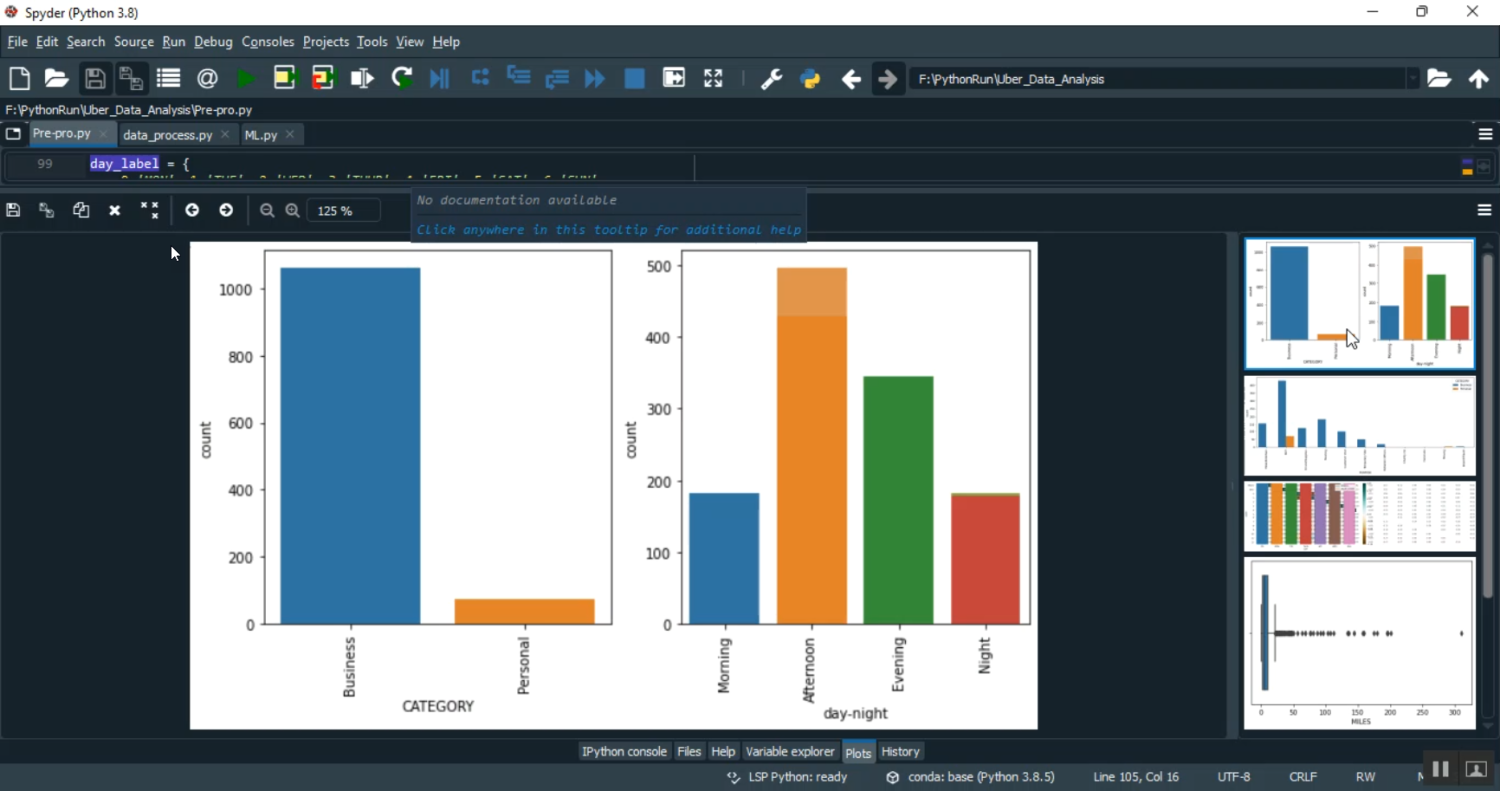Show the previous plot
The width and height of the screenshot is (1500, 791).
coord(192,210)
